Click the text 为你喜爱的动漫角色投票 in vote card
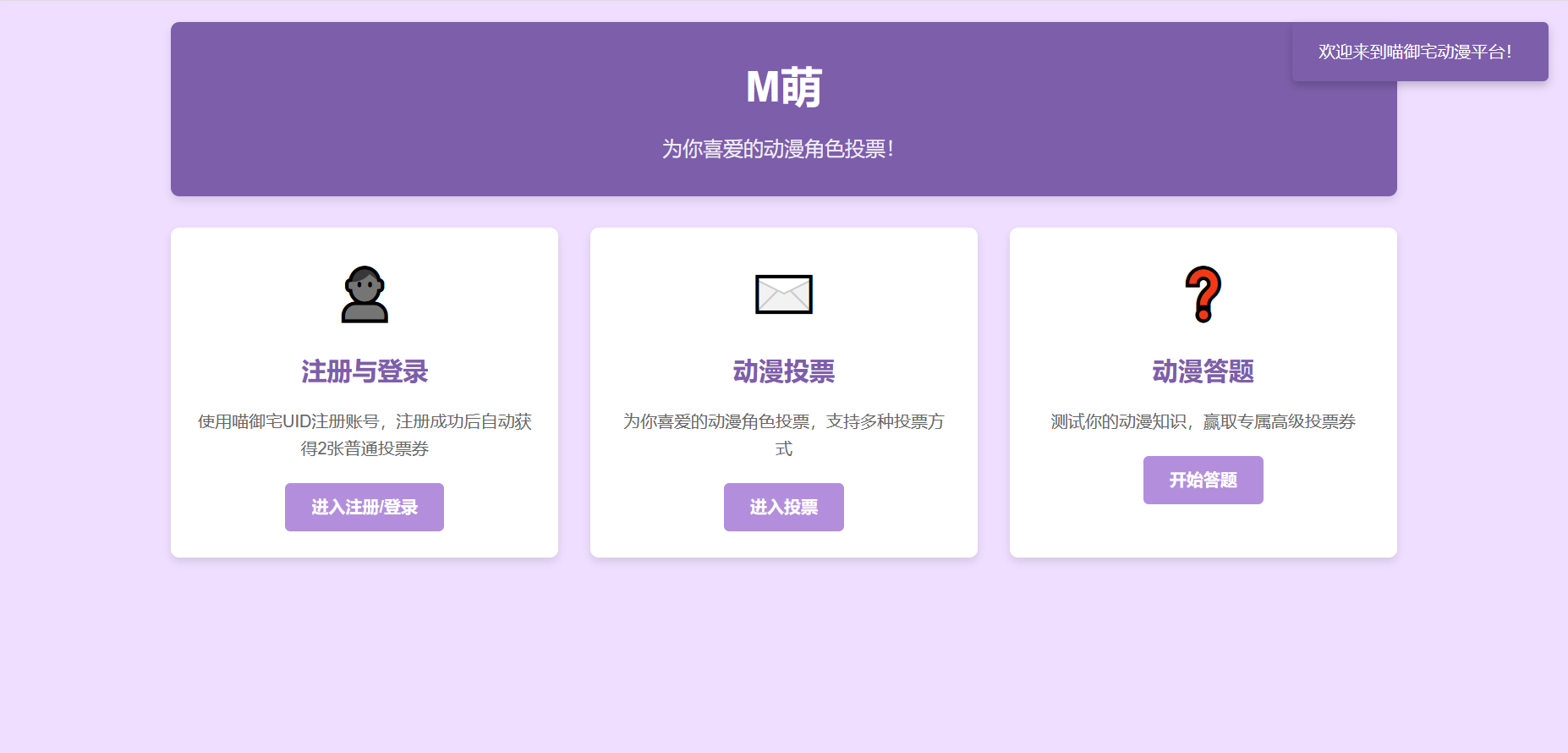Image resolution: width=1568 pixels, height=753 pixels. click(x=715, y=421)
